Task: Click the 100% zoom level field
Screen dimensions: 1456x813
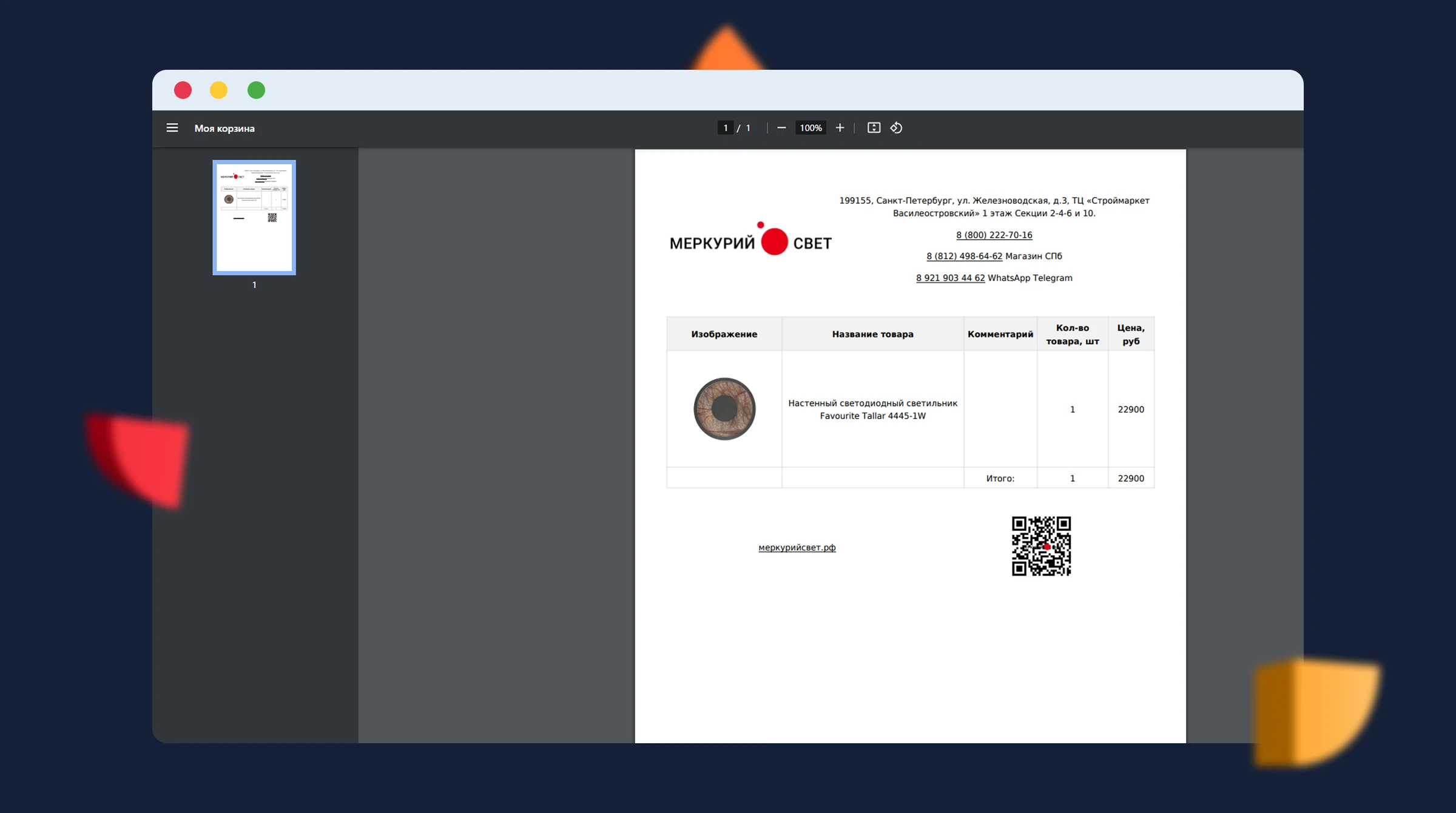Action: tap(811, 128)
